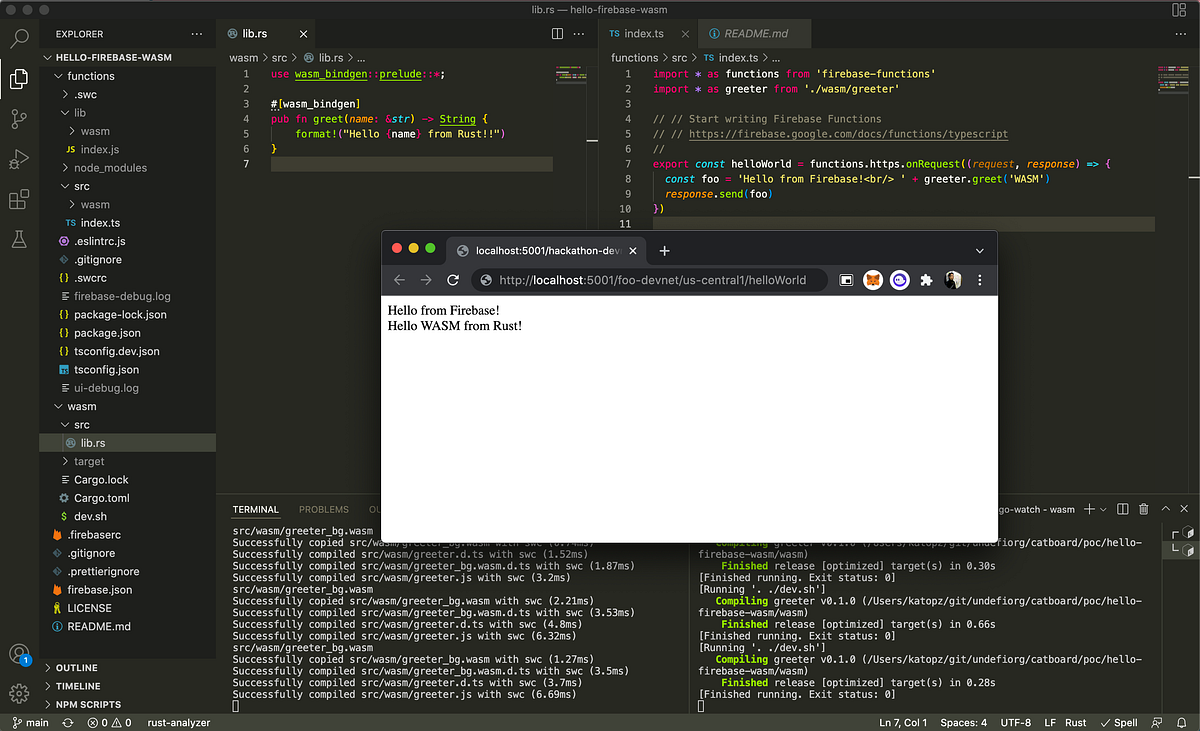This screenshot has height=731, width=1200.
Task: Open the firebase.google.com docs link
Action: 848,133
